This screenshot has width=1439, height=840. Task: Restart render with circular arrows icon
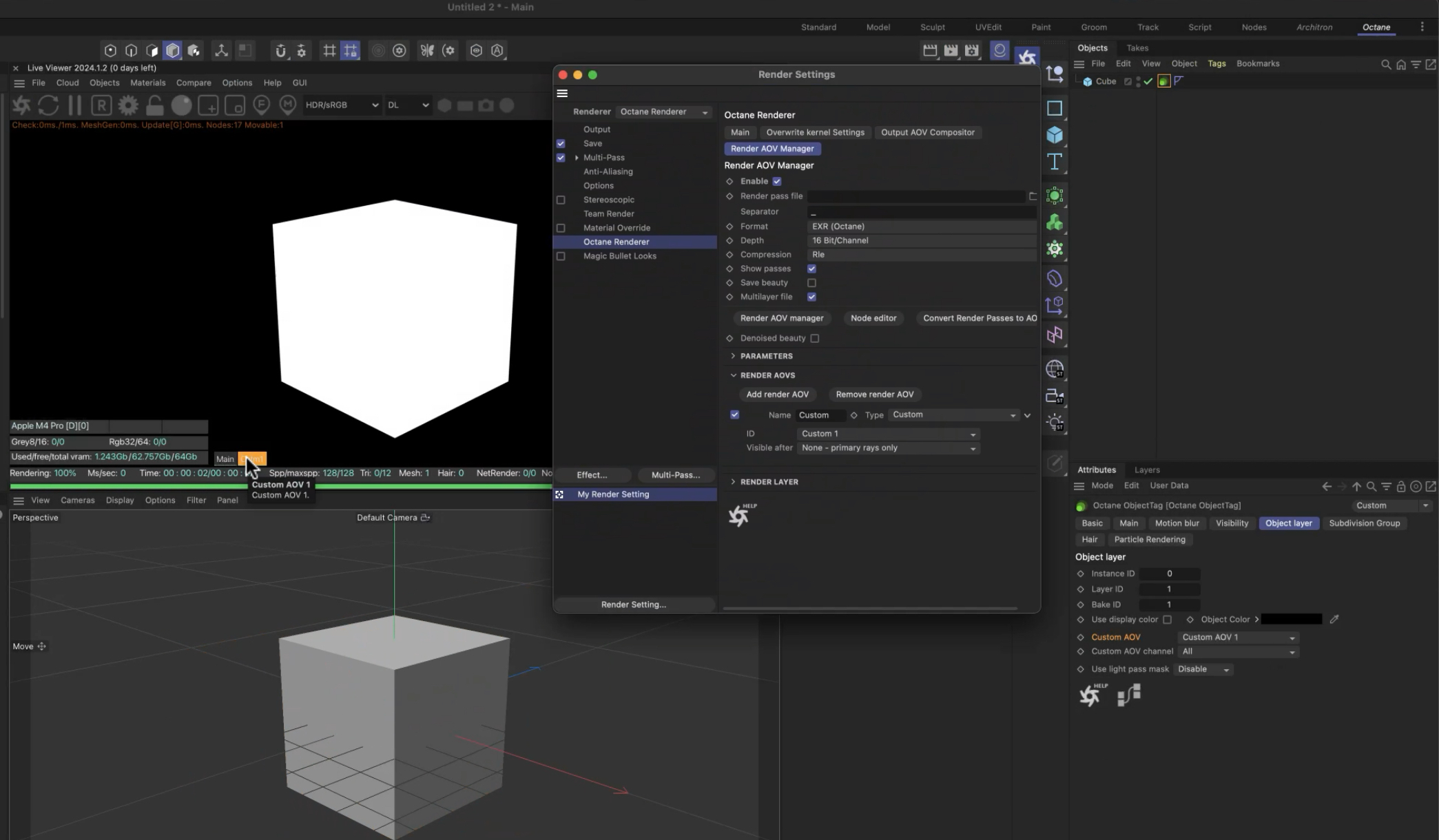(x=48, y=105)
